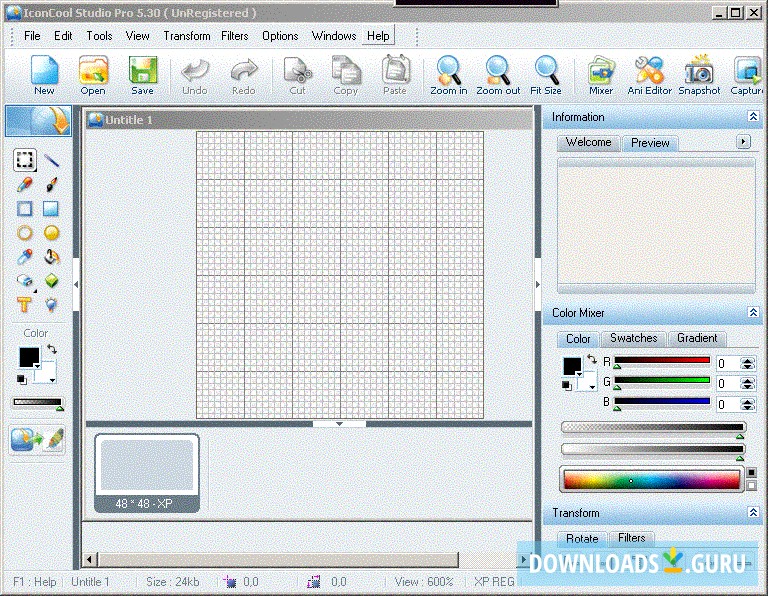Click the Snapshot camera icon
768x596 pixels.
(x=699, y=74)
